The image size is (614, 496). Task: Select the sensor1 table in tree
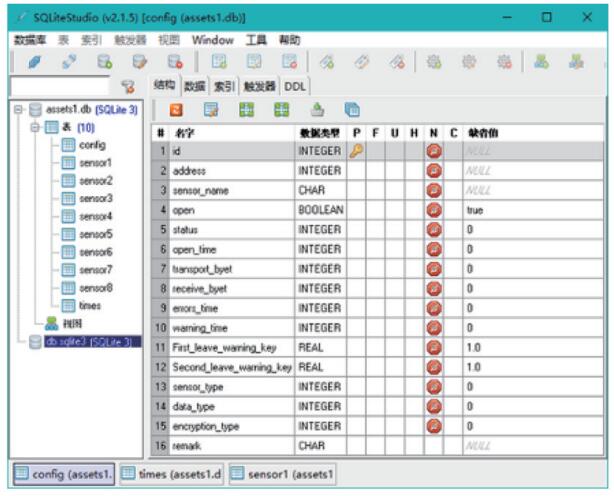(x=96, y=163)
